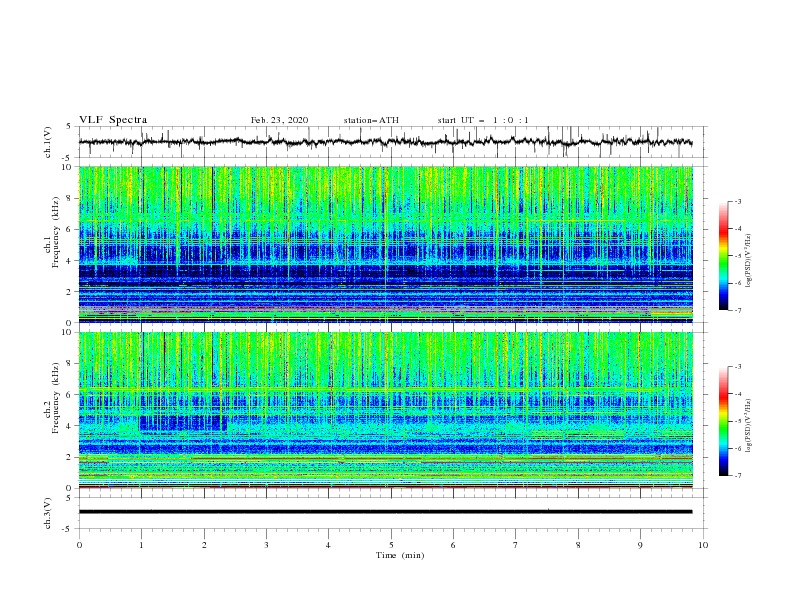
Task: Click time axis tick label "5"
Action: [x=391, y=545]
